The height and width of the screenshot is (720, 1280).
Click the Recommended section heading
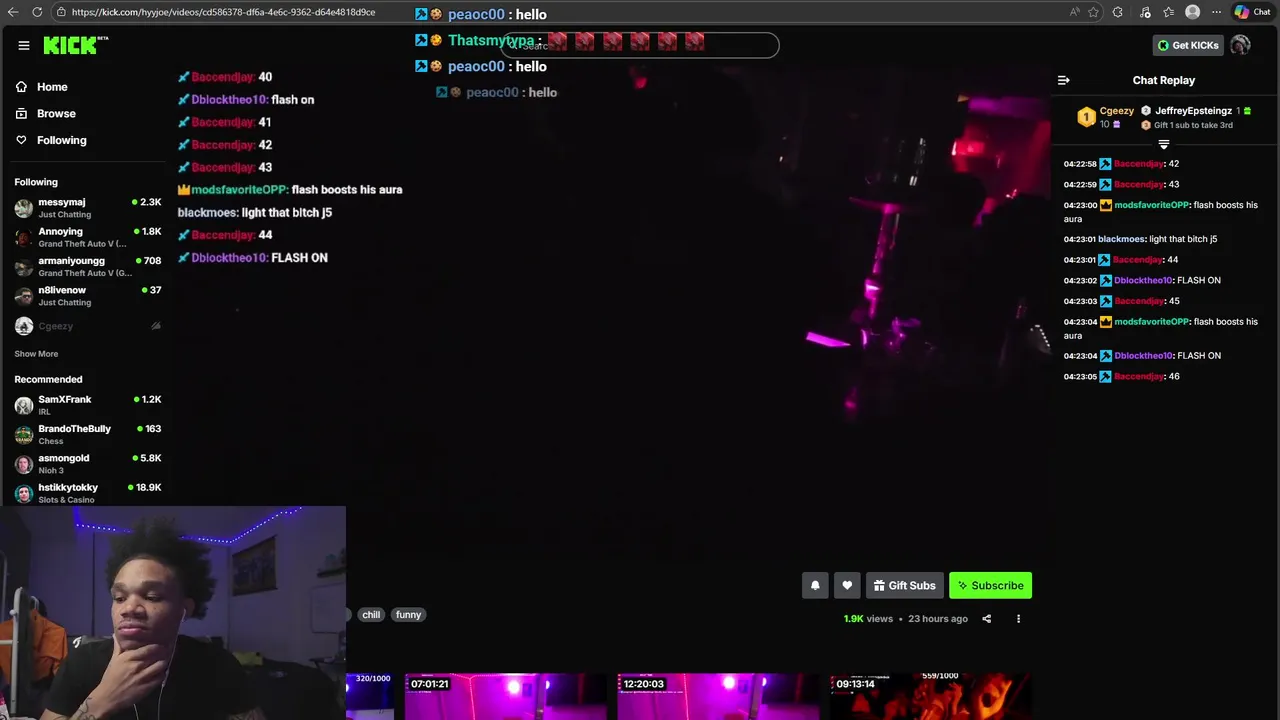pos(48,380)
